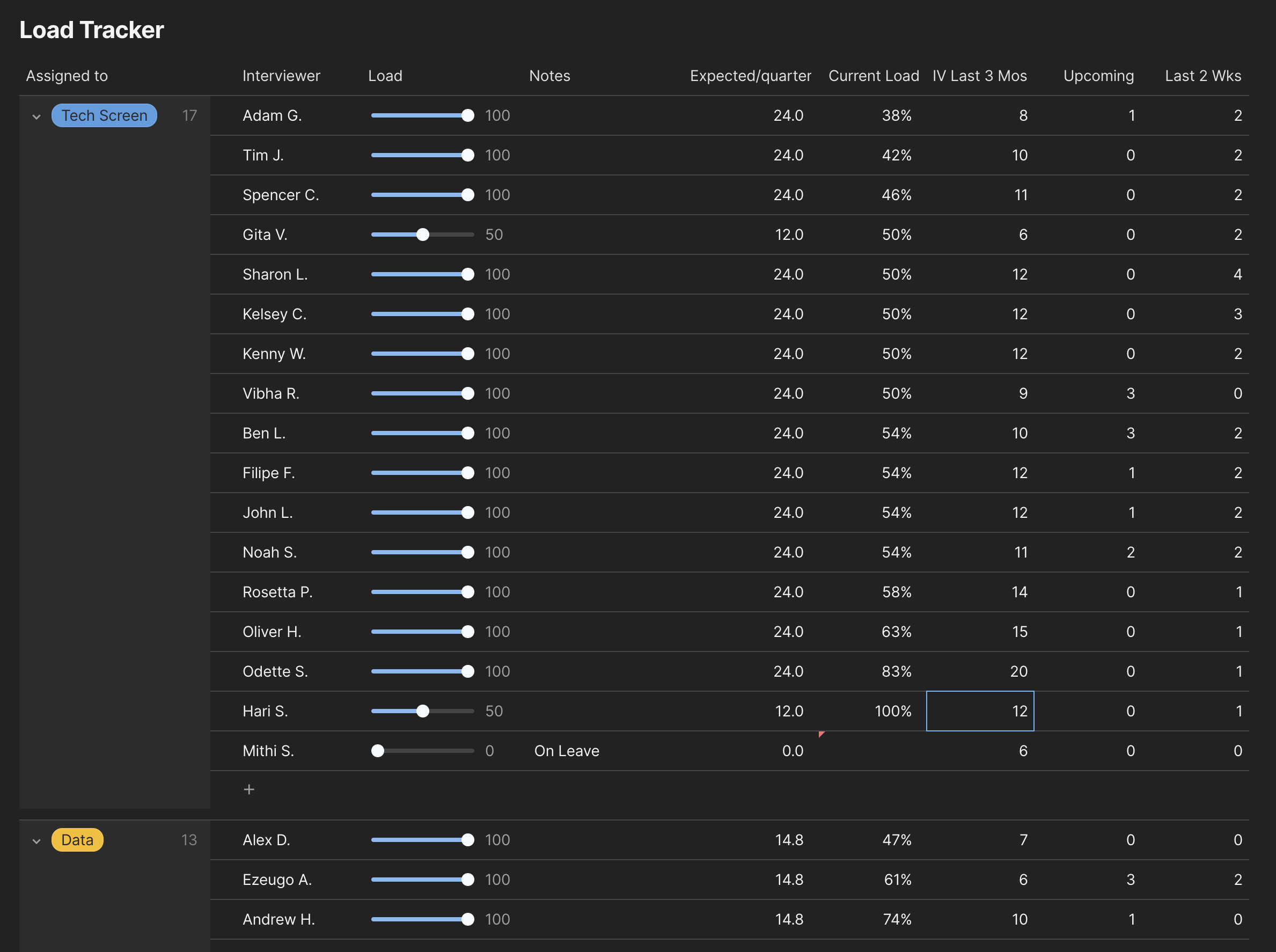
Task: Click the Tech Screen tag pill
Action: pyautogui.click(x=104, y=116)
